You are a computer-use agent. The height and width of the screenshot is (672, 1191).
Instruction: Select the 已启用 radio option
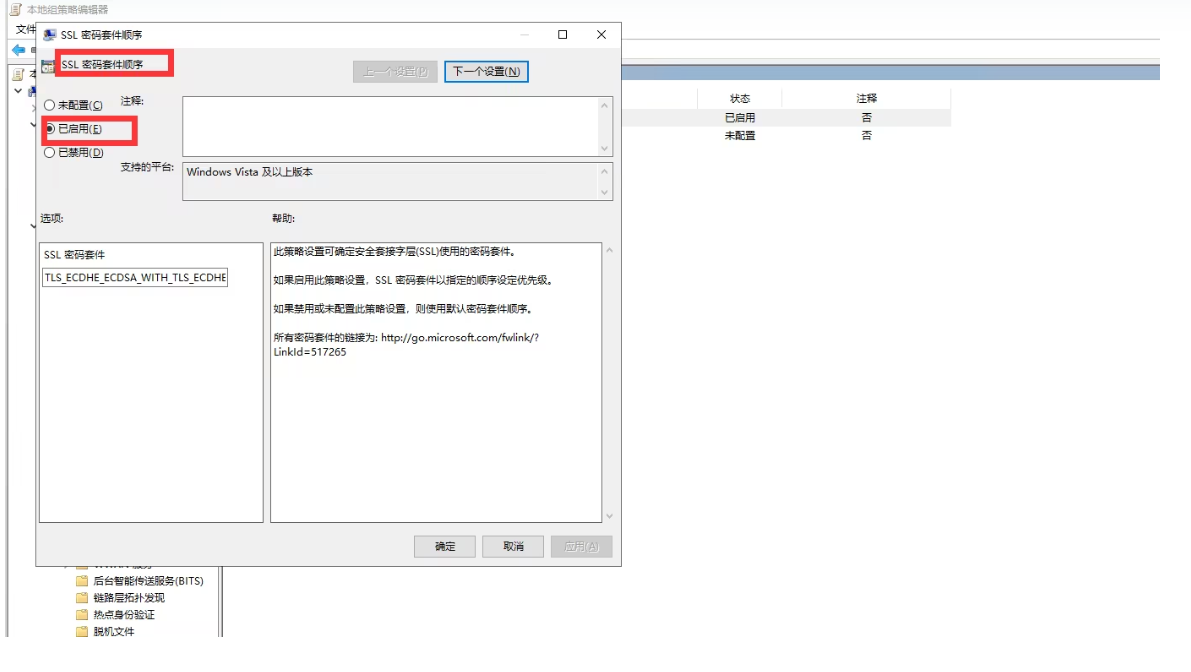[x=49, y=129]
